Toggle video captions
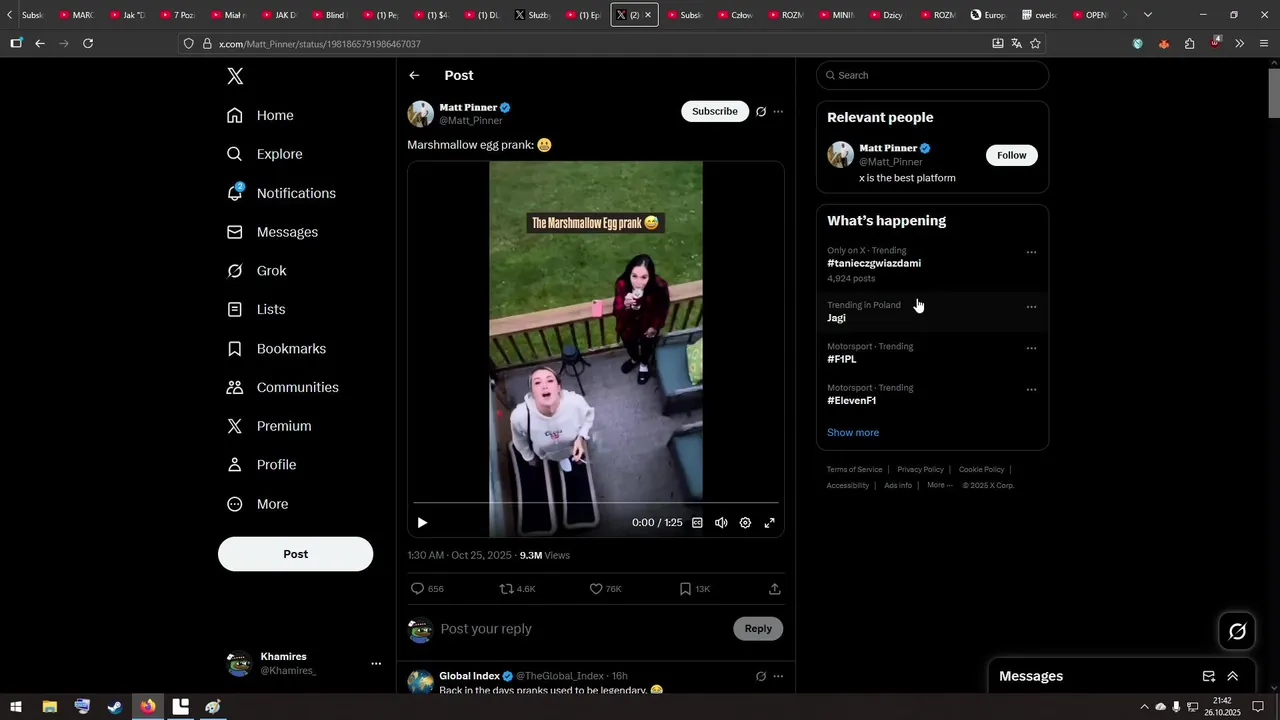Screen dimensions: 1280x720 pos(697,523)
